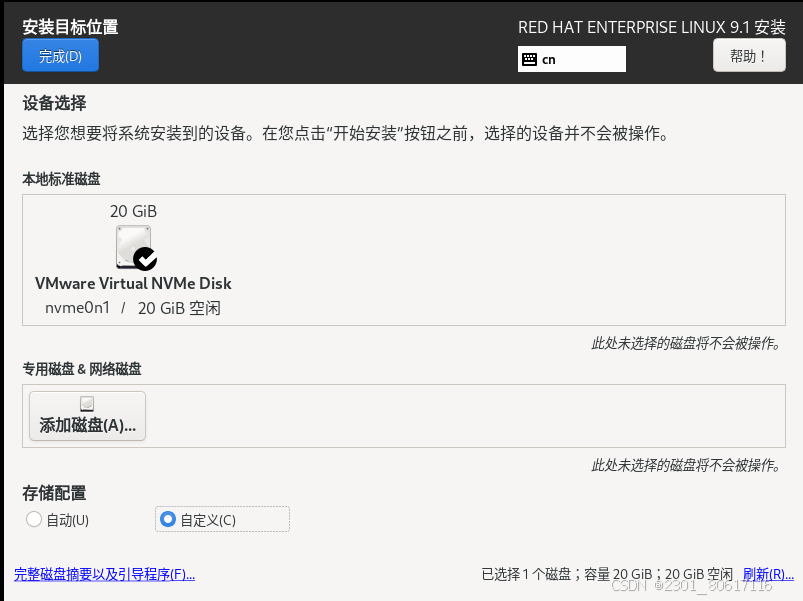
Task: Click the hard drive icon under the 20 GiB label
Action: coord(131,243)
